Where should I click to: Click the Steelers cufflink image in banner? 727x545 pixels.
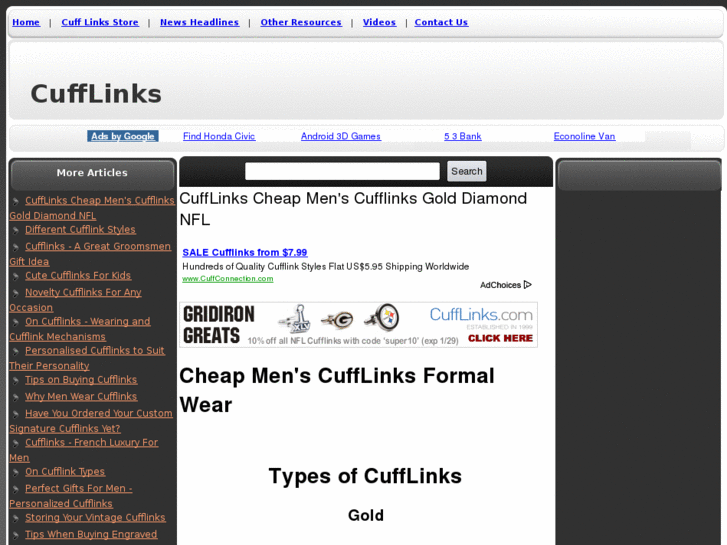[x=382, y=318]
